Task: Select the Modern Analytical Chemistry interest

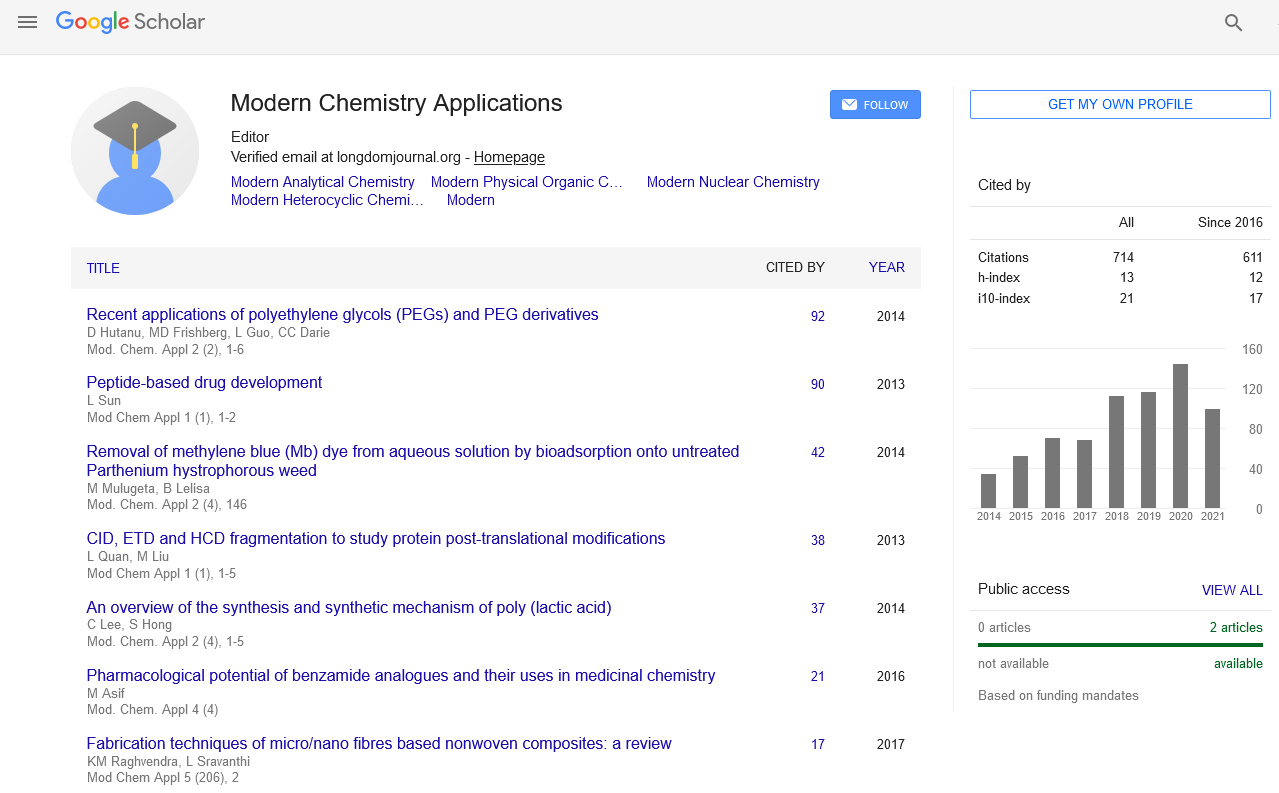Action: pos(322,182)
